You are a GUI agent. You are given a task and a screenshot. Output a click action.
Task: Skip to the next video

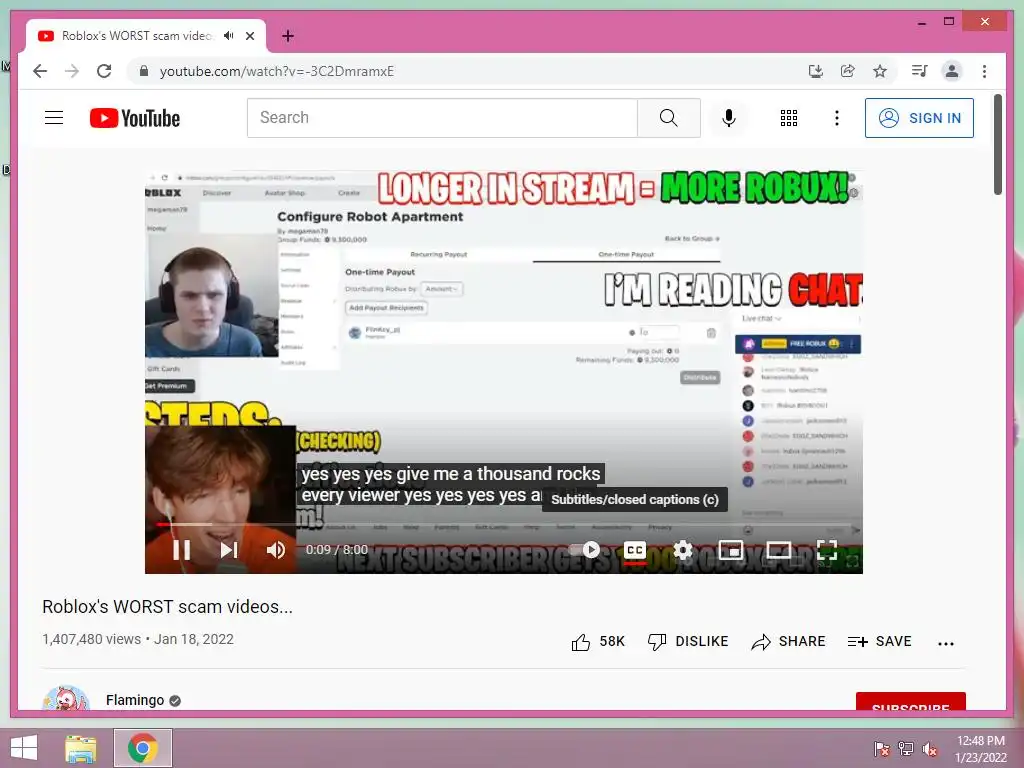coord(229,550)
